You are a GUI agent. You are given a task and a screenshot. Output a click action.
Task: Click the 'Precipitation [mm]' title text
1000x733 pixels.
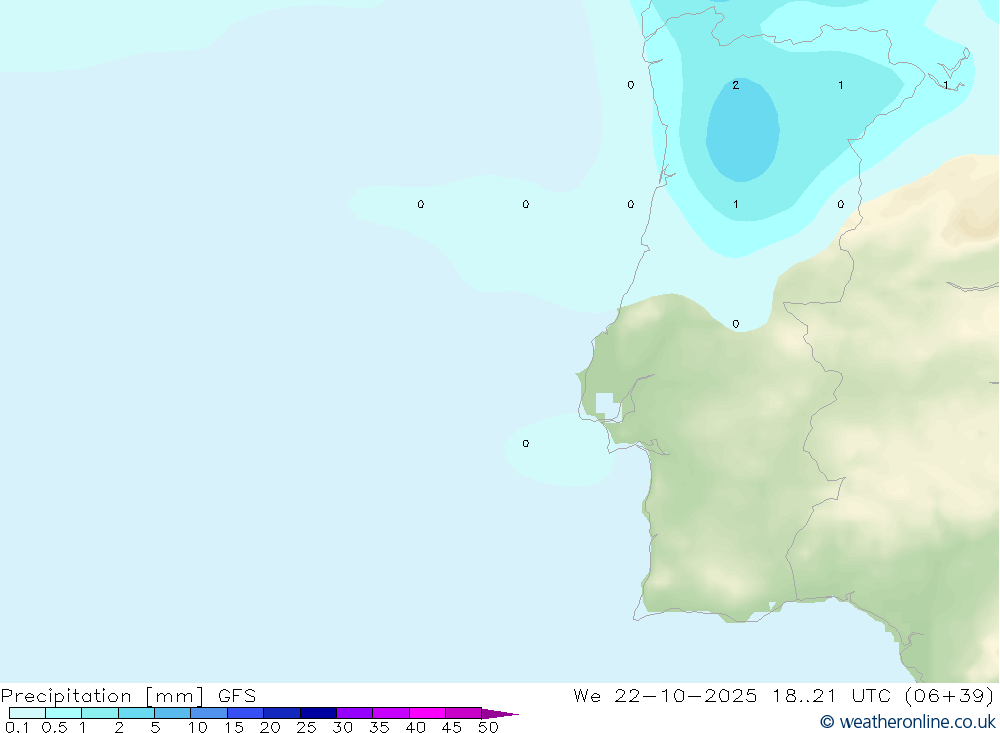coord(103,696)
